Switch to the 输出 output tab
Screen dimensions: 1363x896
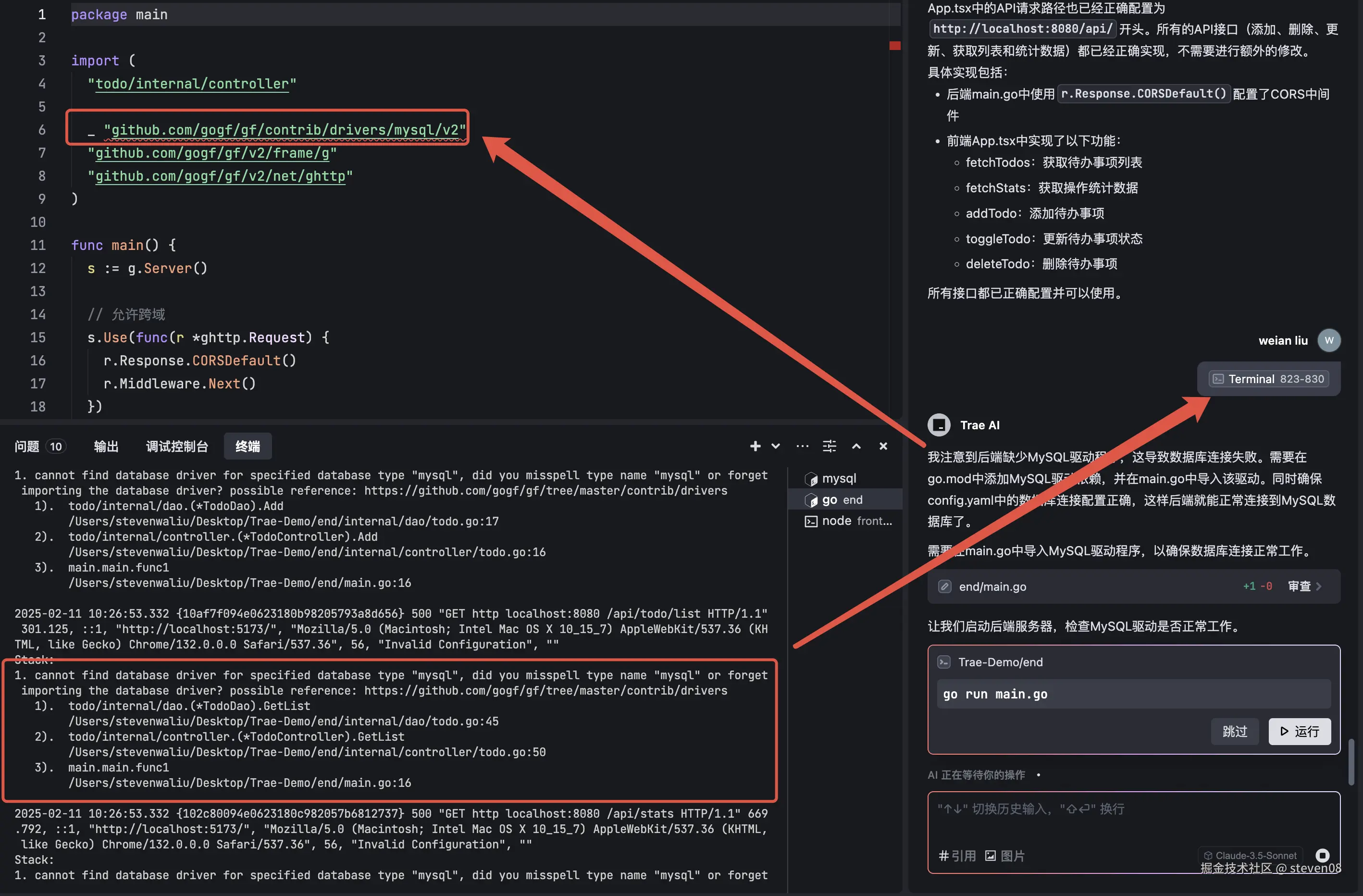pos(106,446)
